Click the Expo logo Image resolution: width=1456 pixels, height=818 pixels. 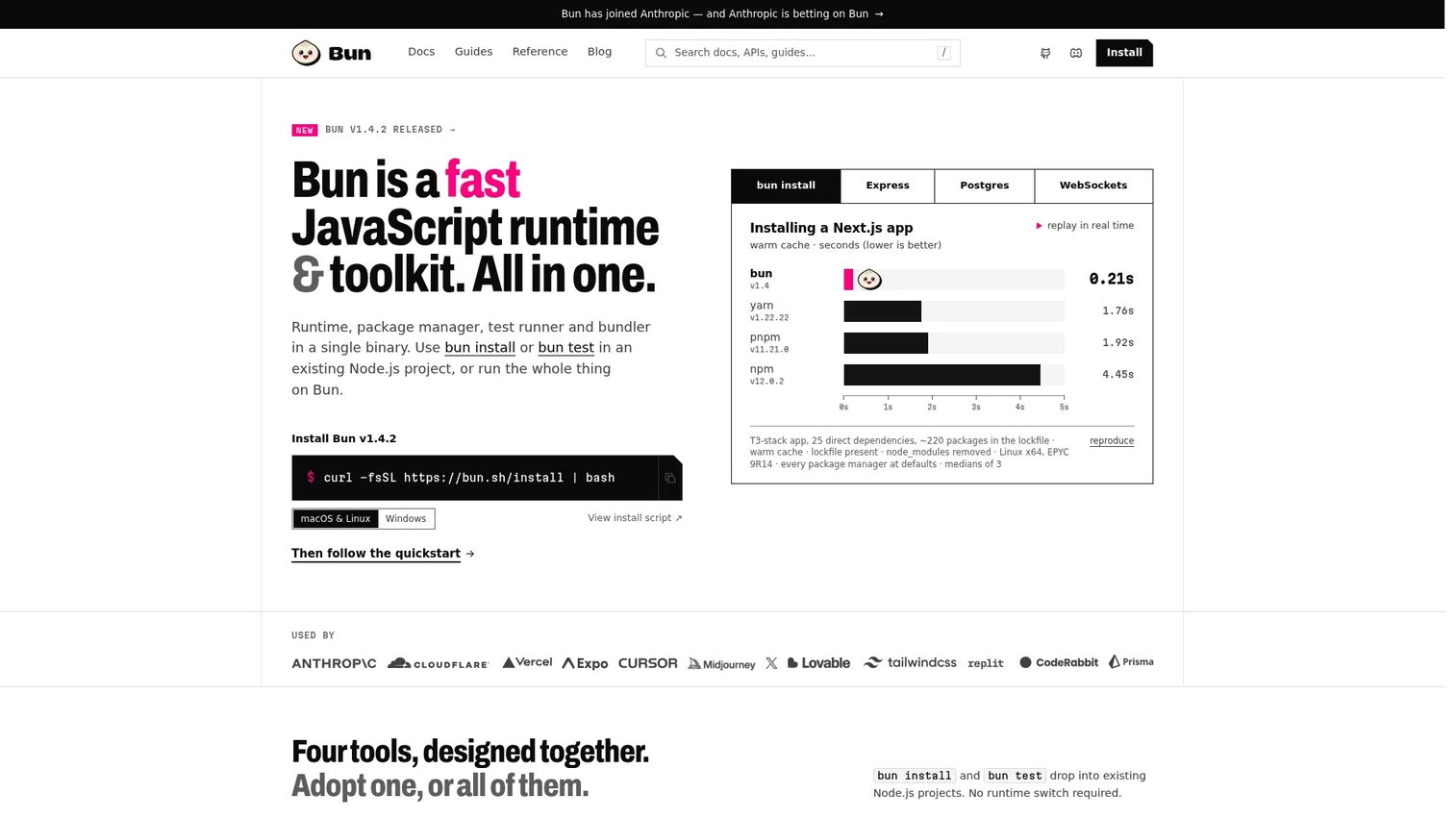coord(585,663)
